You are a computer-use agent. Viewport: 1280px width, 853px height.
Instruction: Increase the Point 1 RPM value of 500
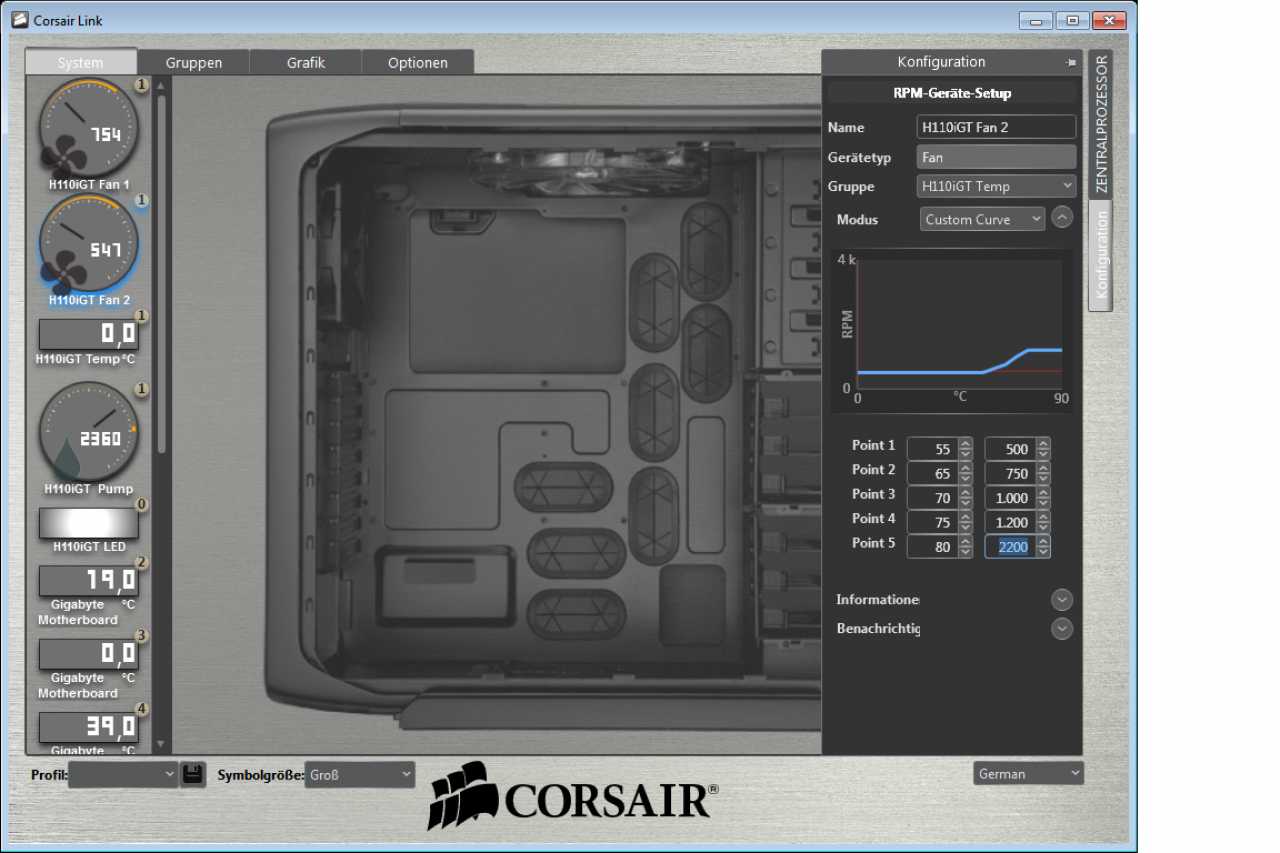pyautogui.click(x=1043, y=444)
